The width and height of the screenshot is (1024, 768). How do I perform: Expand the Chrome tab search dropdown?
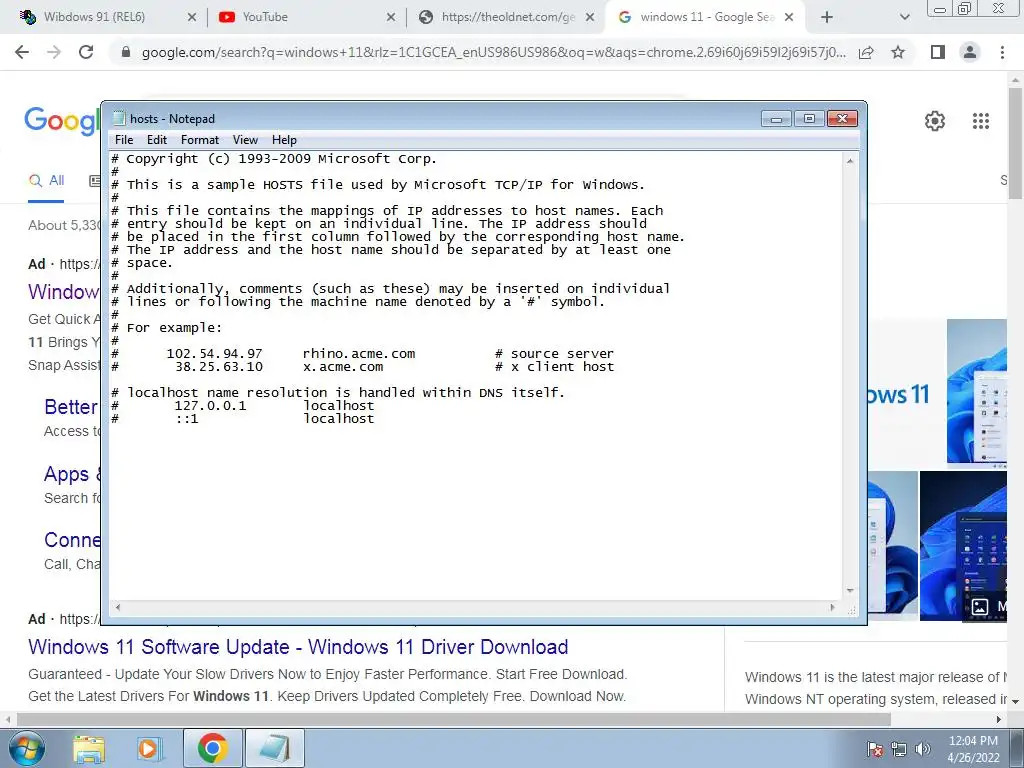pos(904,17)
